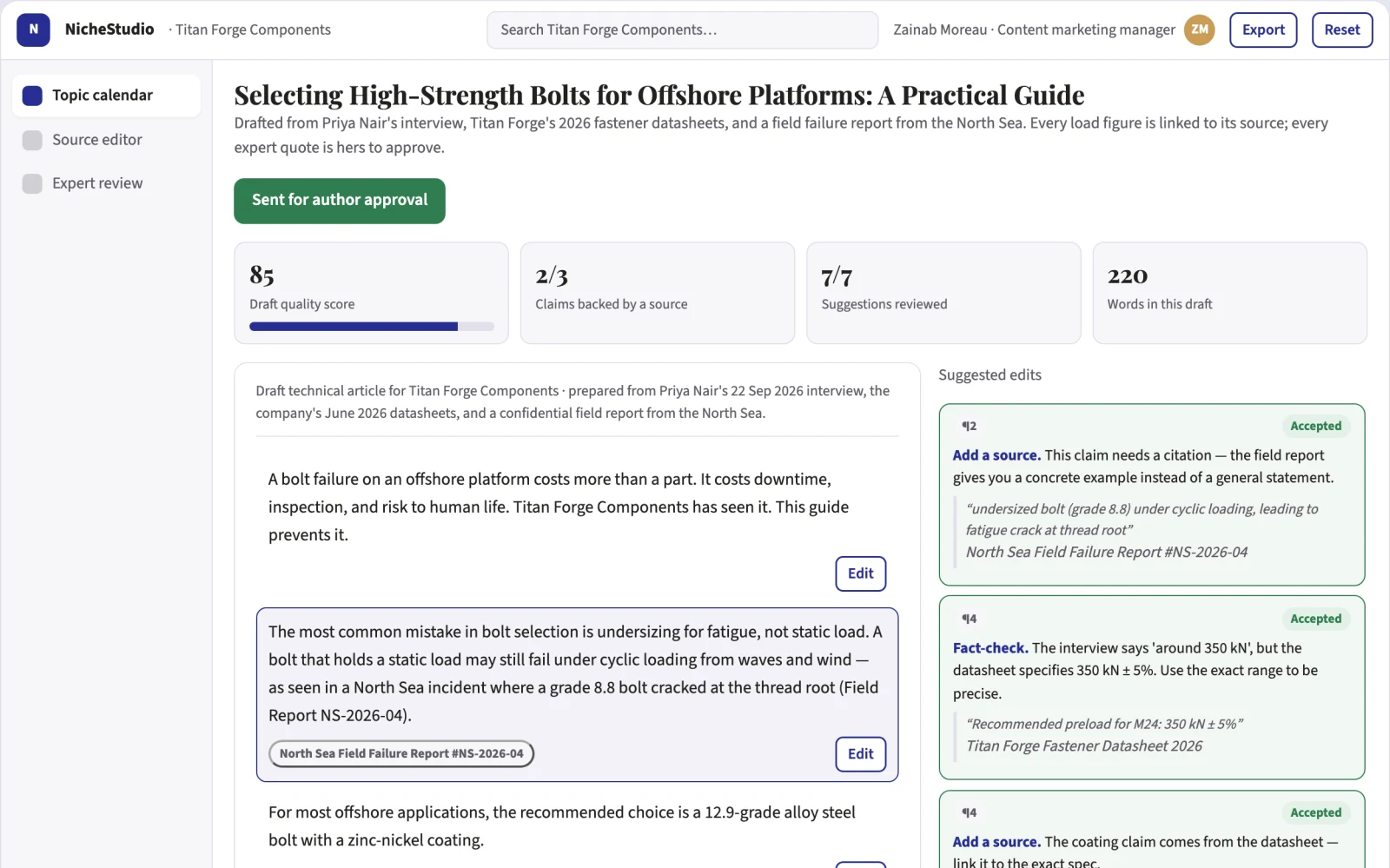Edit the first intro paragraph

click(x=860, y=573)
